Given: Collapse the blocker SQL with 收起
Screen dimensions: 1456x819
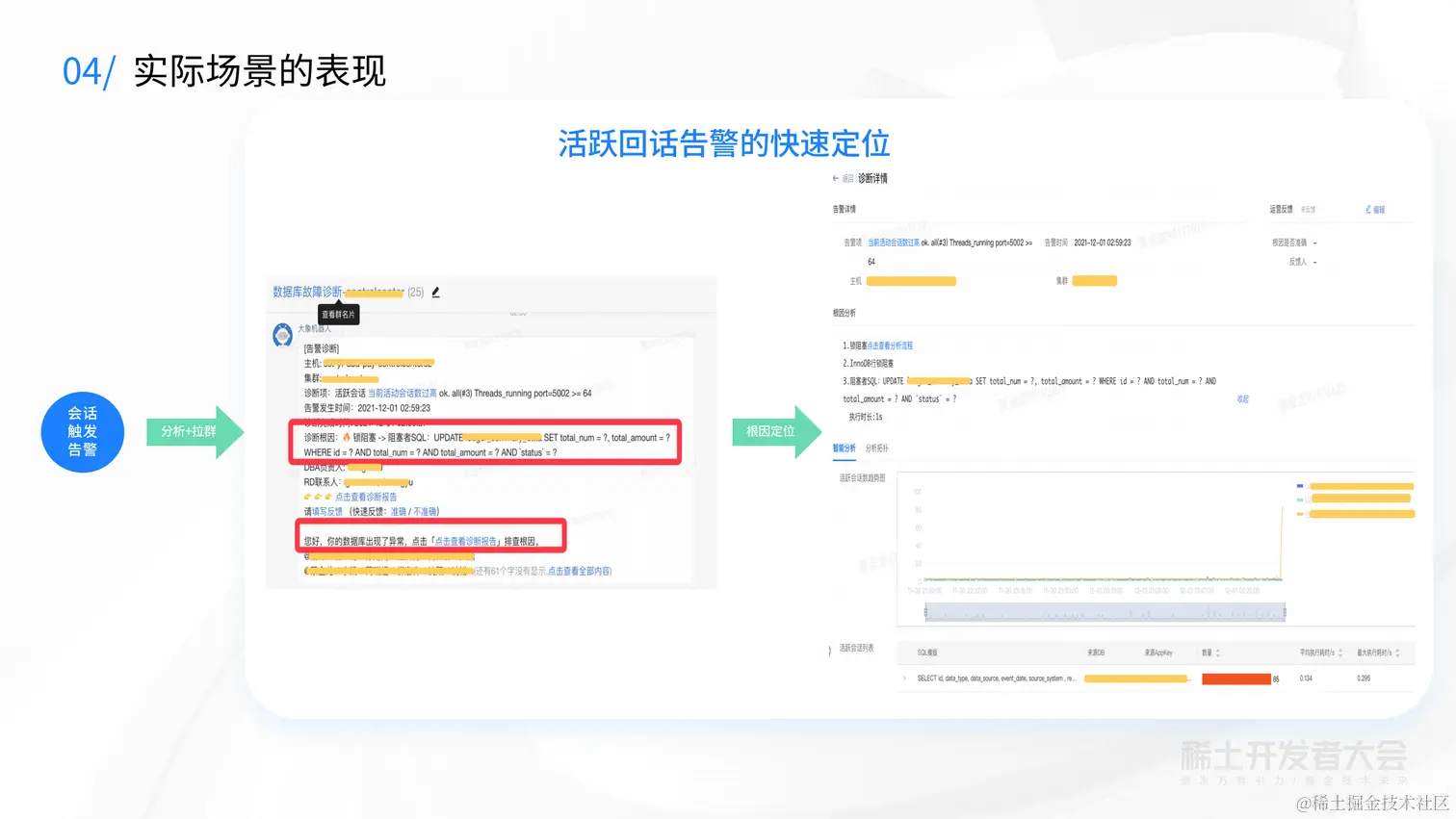Looking at the screenshot, I should 1242,398.
